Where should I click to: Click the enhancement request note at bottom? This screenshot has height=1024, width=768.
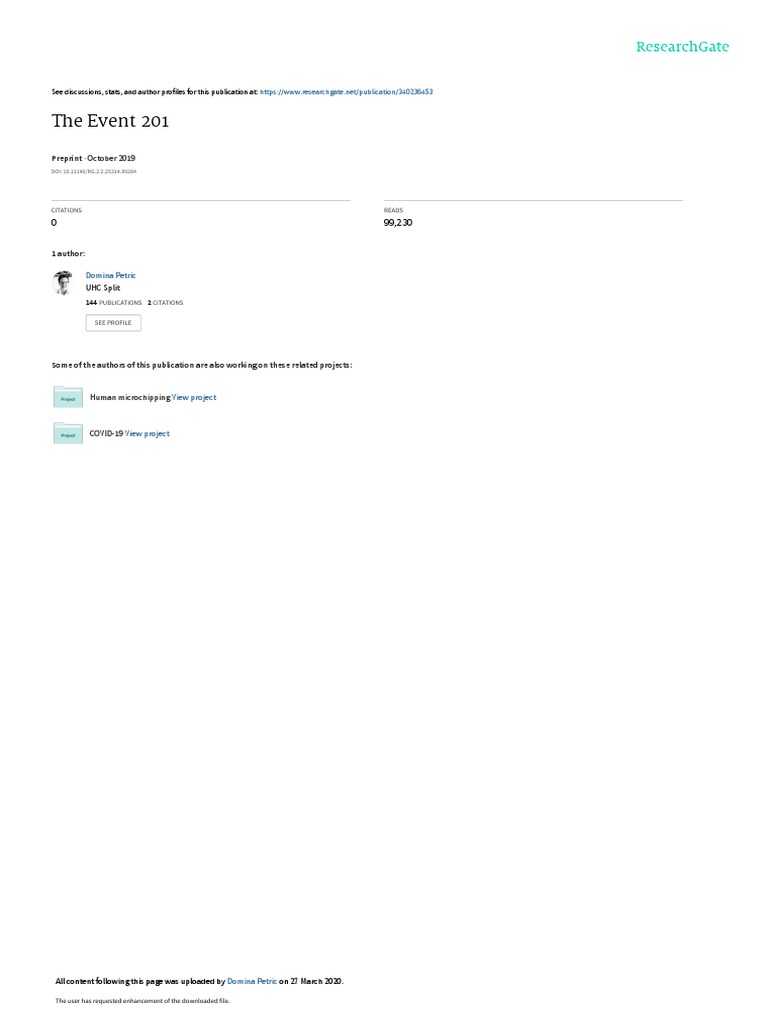[142, 1000]
